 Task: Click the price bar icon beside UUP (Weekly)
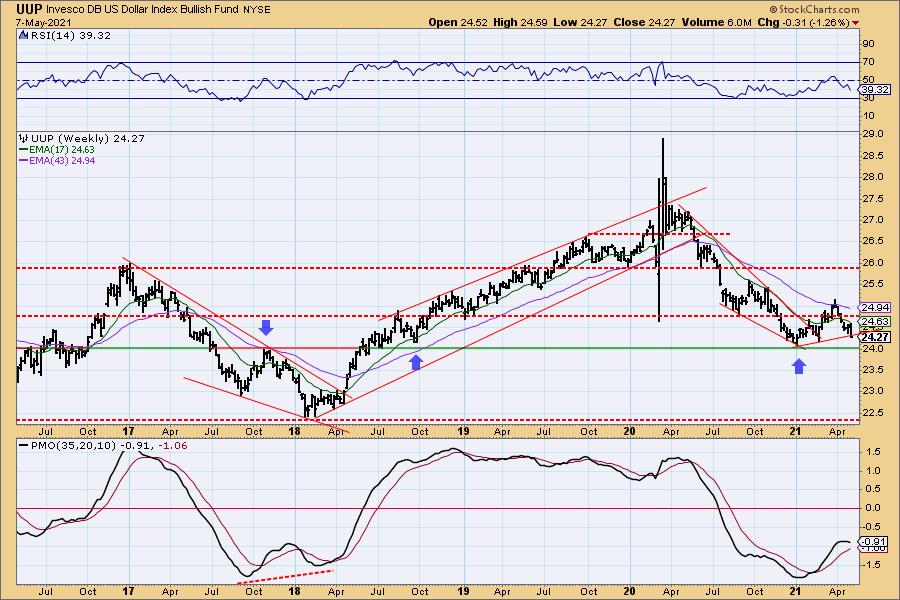click(24, 138)
